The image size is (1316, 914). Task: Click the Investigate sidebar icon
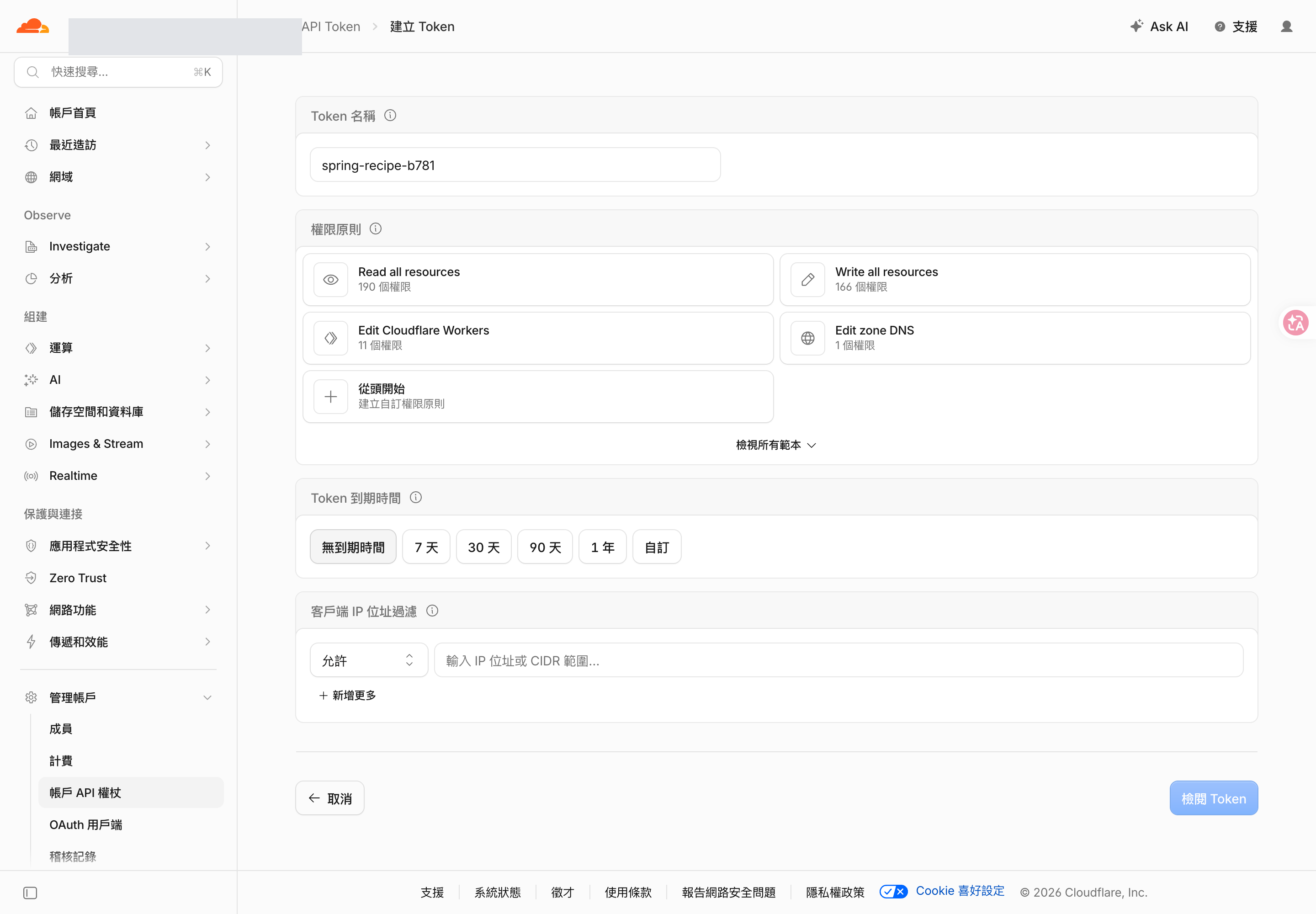(x=31, y=247)
